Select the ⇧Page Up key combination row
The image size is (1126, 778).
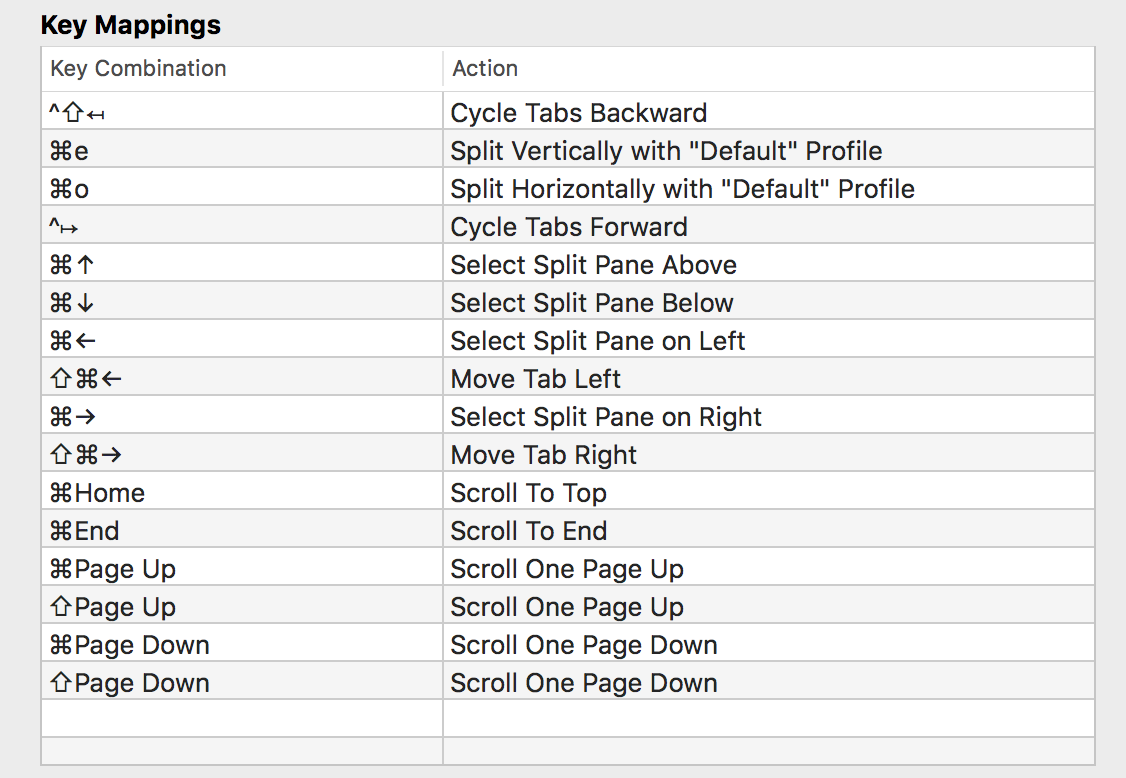113,607
